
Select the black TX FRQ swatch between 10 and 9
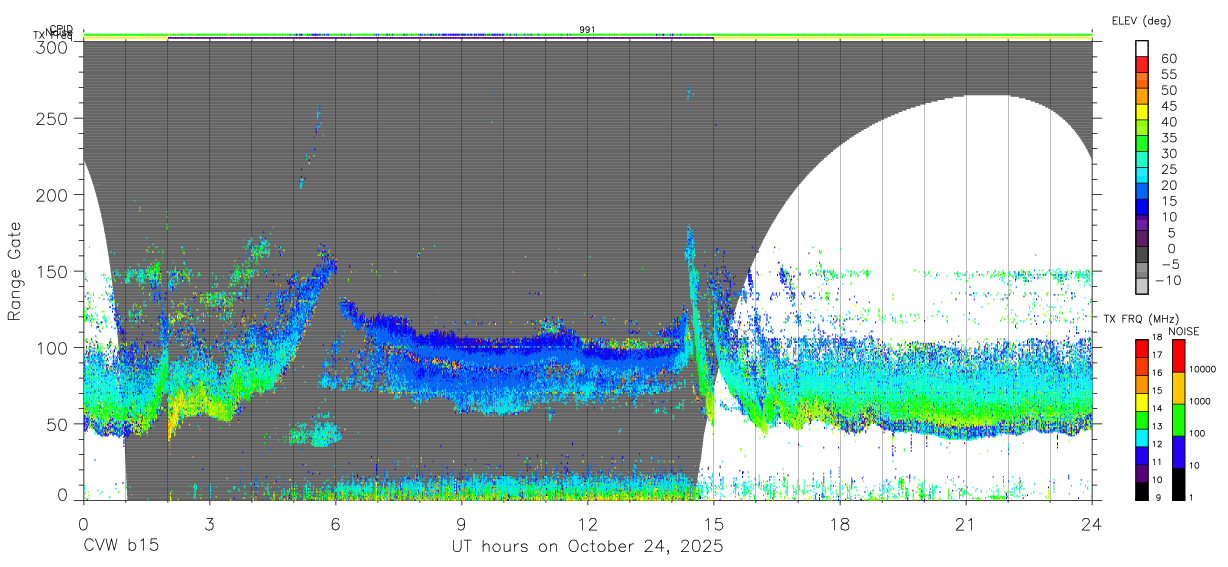pyautogui.click(x=1142, y=490)
